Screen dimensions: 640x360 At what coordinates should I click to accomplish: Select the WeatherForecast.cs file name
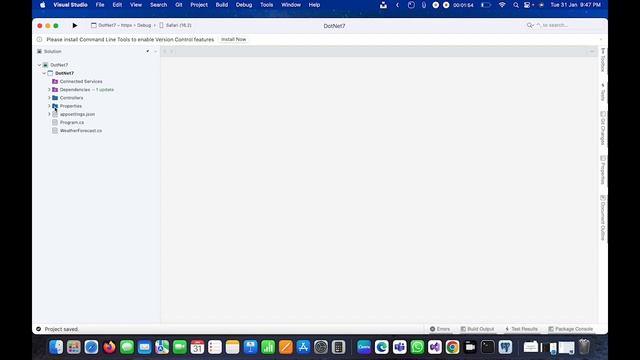tap(81, 131)
